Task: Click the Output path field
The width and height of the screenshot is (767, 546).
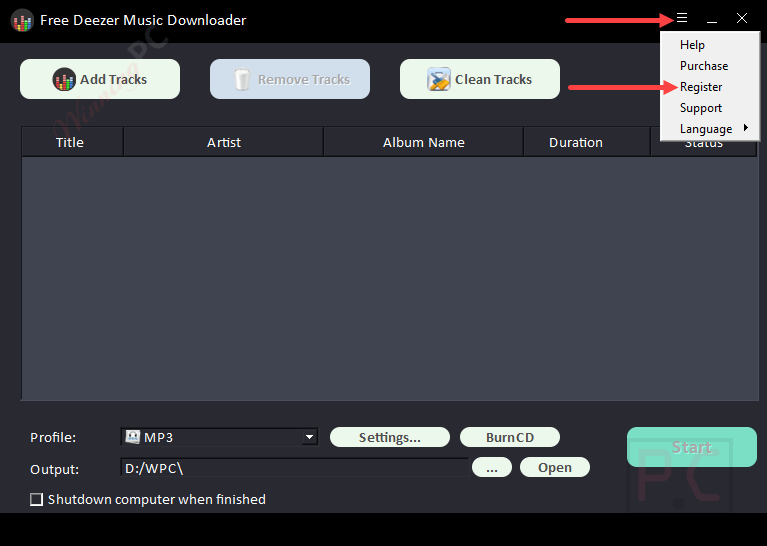Action: [294, 468]
